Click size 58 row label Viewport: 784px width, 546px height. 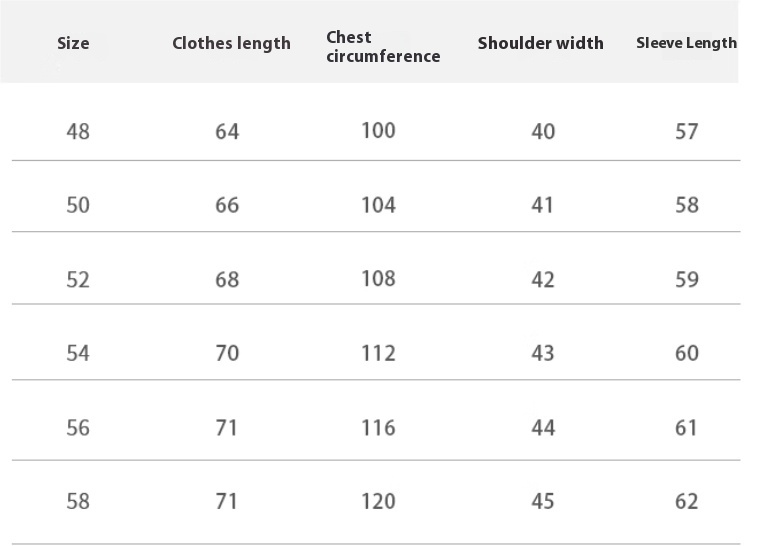point(78,502)
